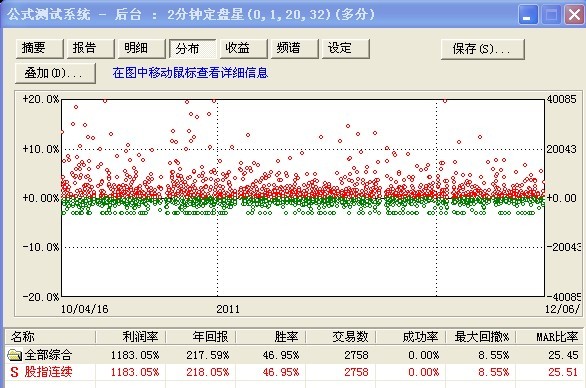Switch to the 报告 tab
Viewport: 586px width, 388px height.
(90, 49)
